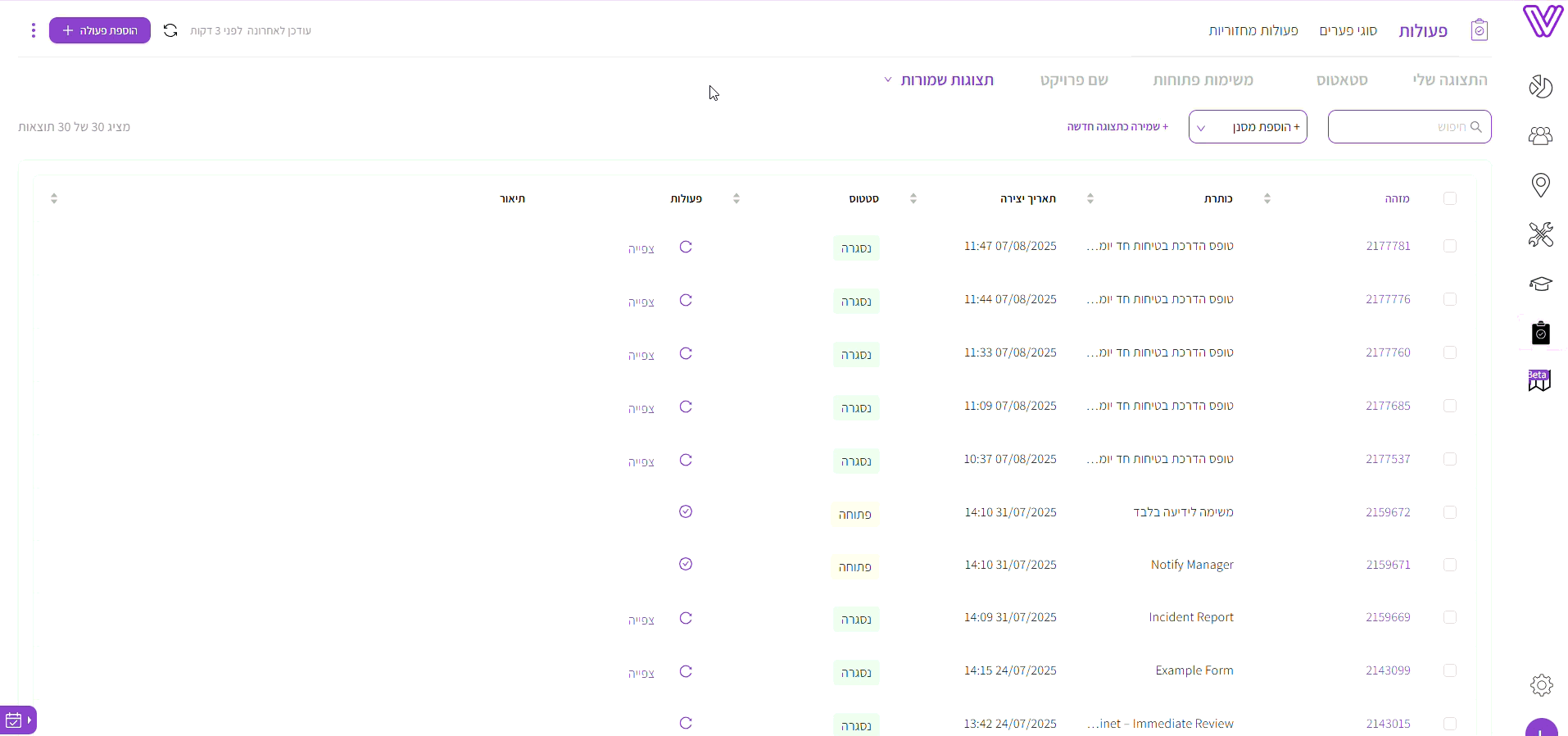Viewport: 1568px width, 736px height.
Task: Sort by the מזהה column arrows
Action: [1267, 198]
